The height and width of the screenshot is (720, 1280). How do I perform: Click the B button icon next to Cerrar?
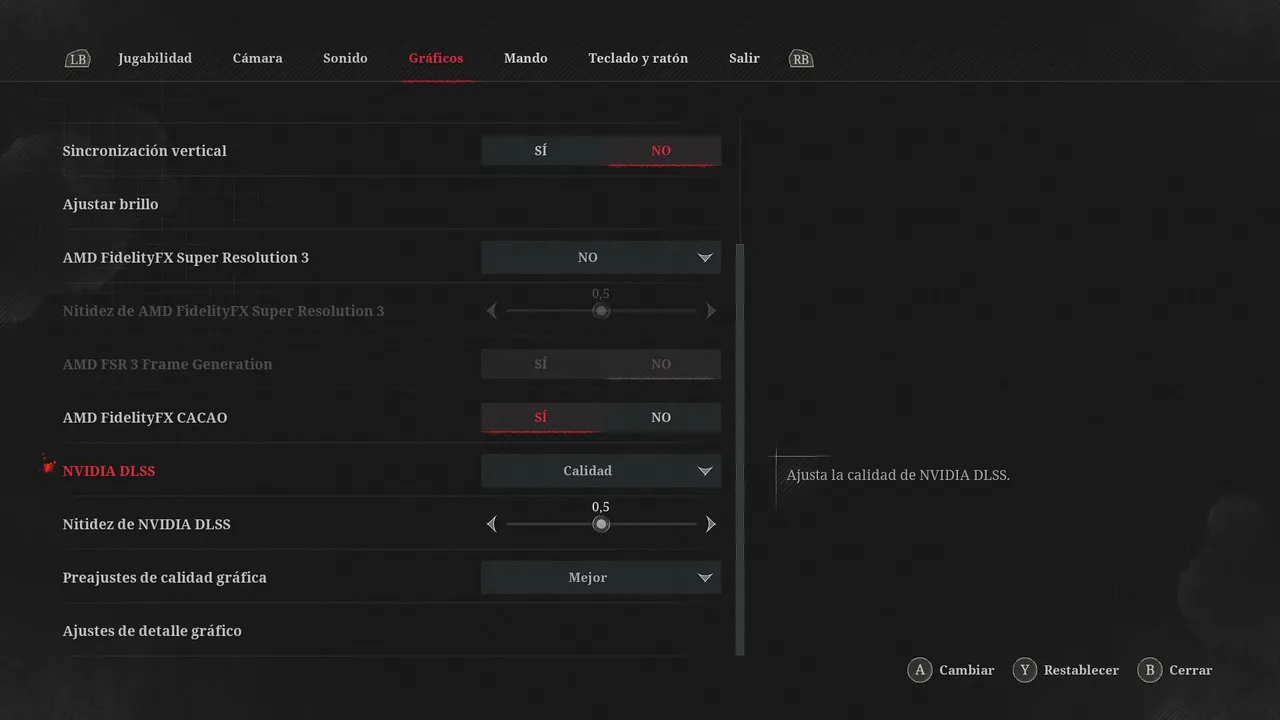1150,670
